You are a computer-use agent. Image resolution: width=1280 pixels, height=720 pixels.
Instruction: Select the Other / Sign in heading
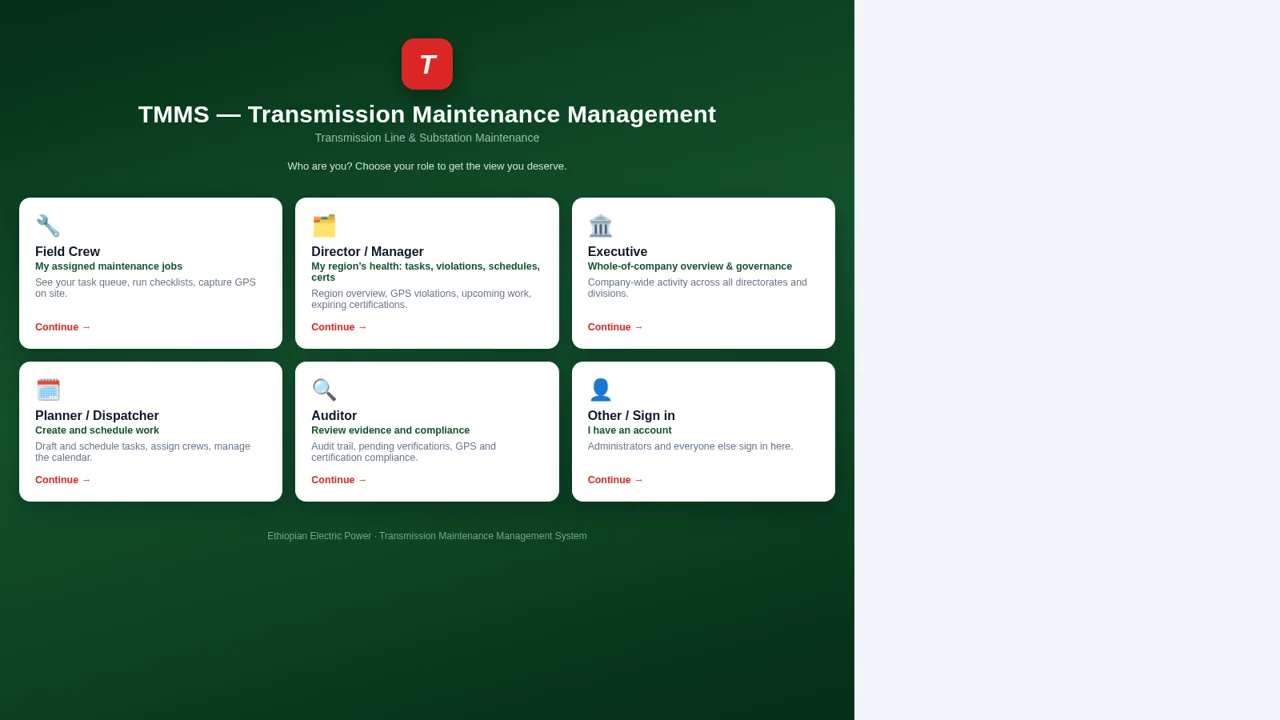point(631,416)
